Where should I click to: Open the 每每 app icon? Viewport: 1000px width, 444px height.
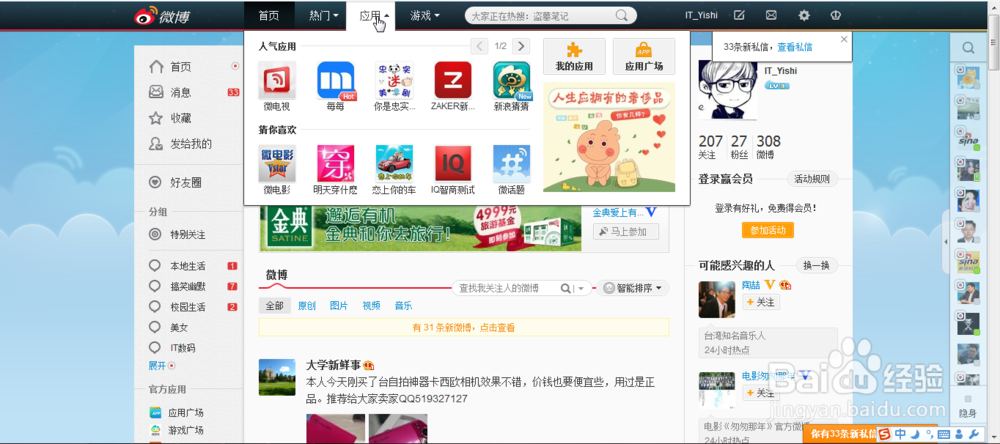coord(335,80)
